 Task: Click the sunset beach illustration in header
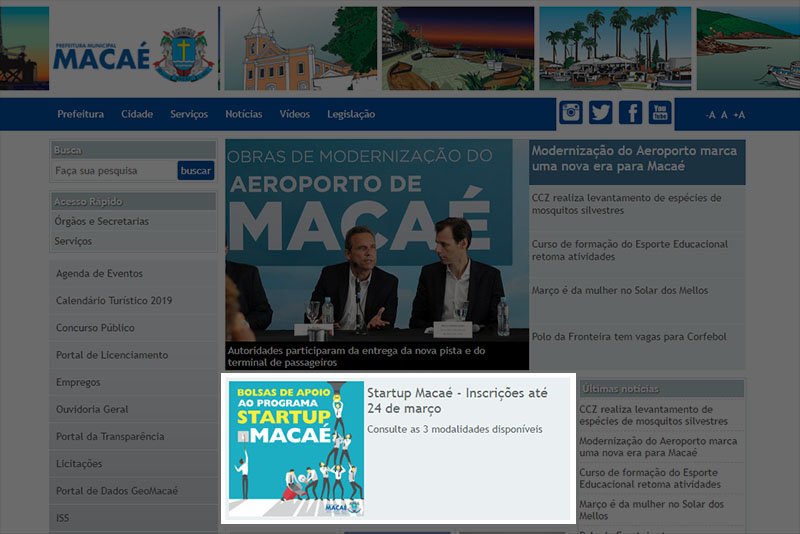point(458,48)
